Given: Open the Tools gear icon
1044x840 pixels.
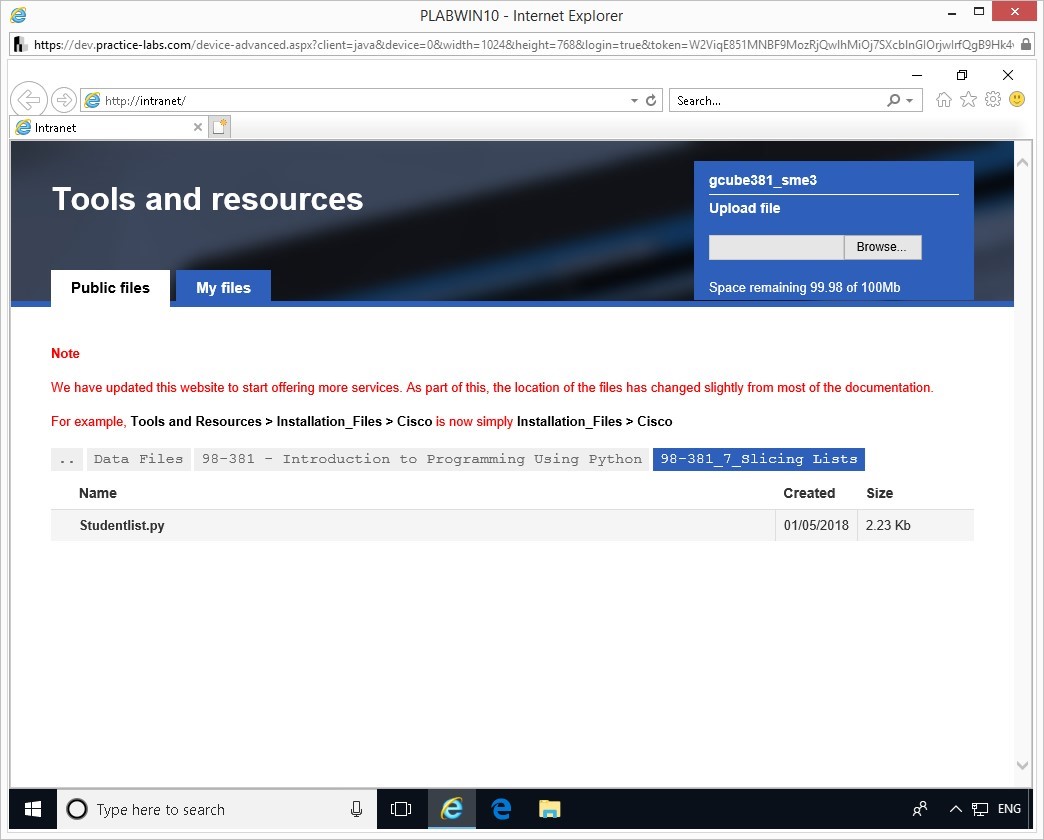Looking at the screenshot, I should (x=993, y=100).
